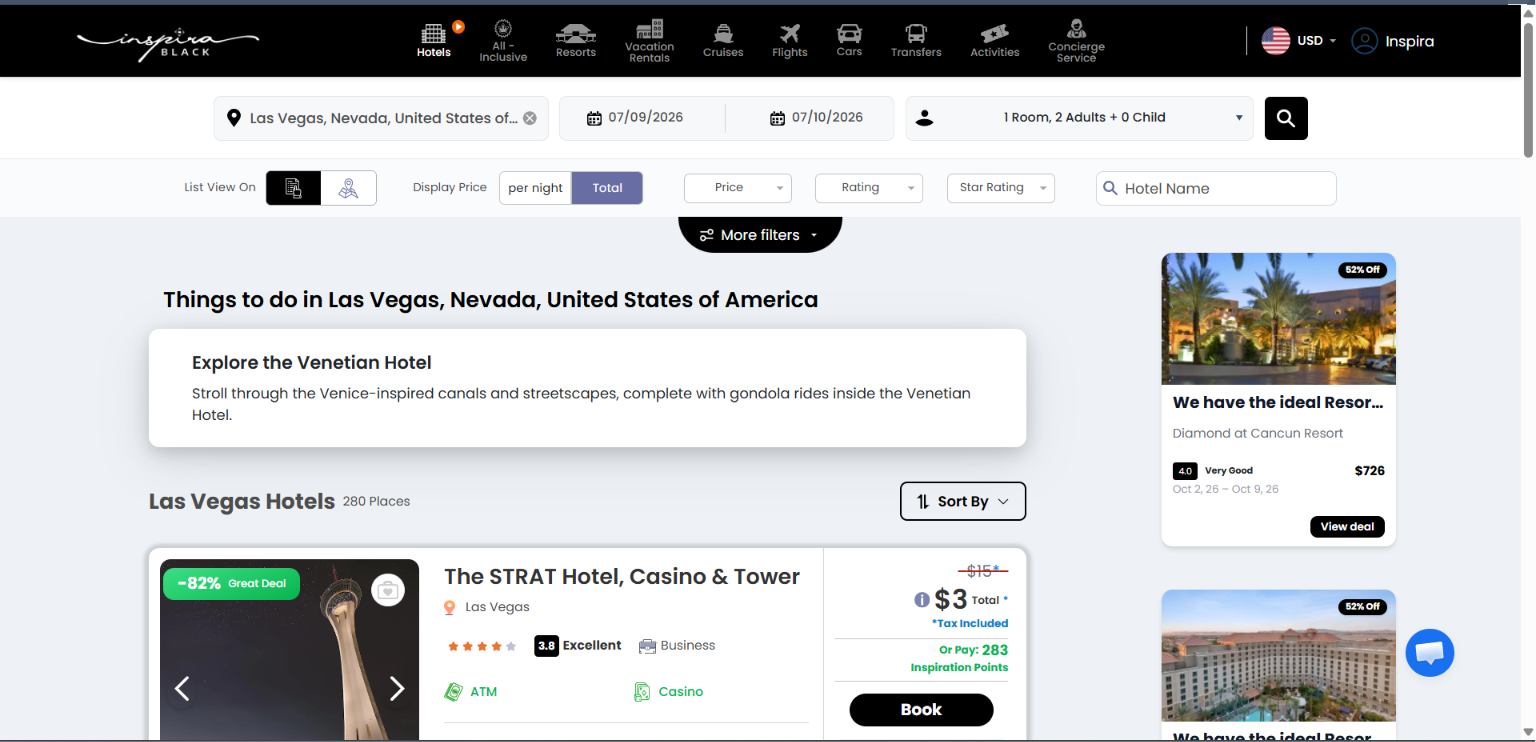Click the star rating of The STRAT Hotel

482,646
